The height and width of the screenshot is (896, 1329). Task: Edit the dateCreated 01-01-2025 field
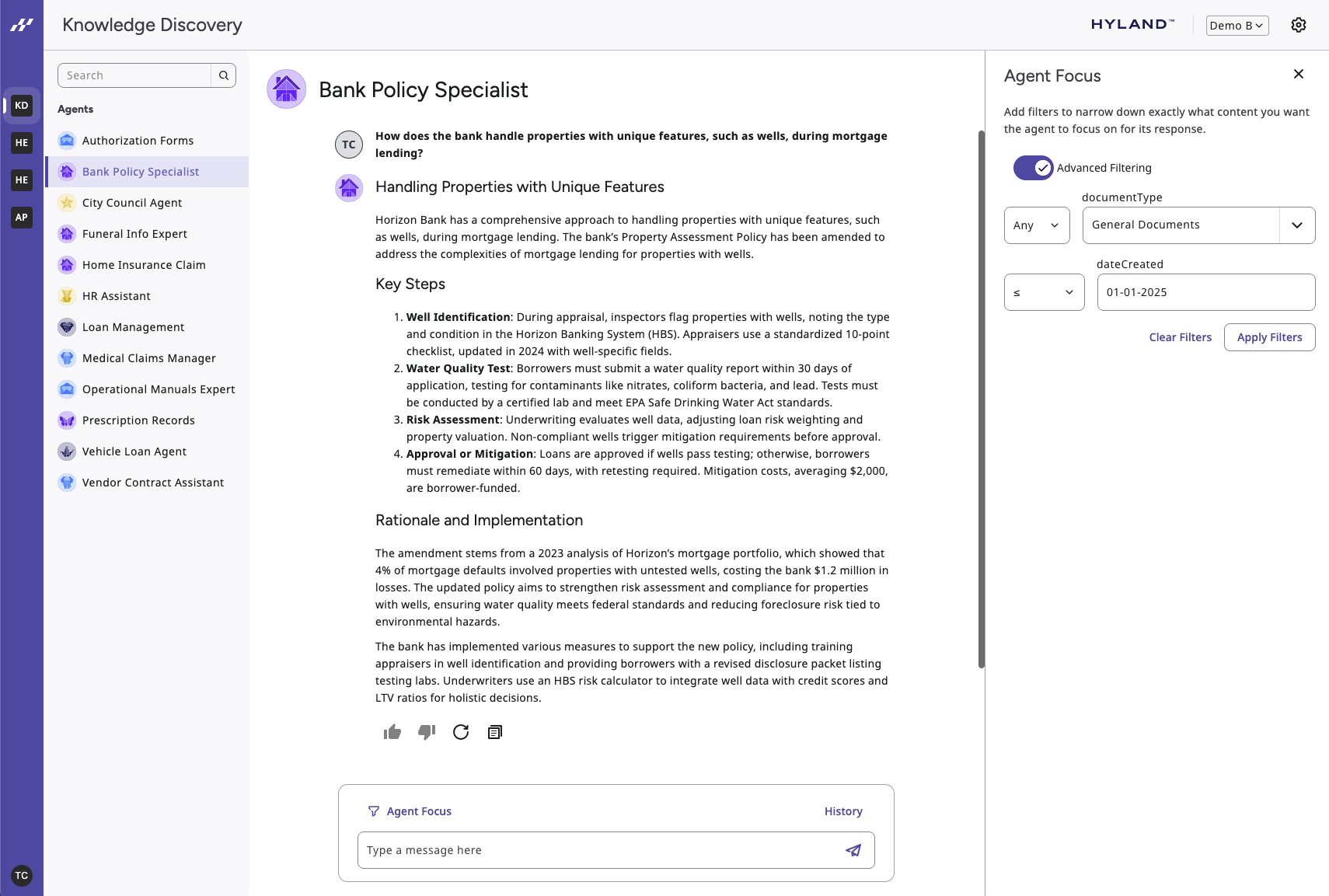tap(1206, 292)
